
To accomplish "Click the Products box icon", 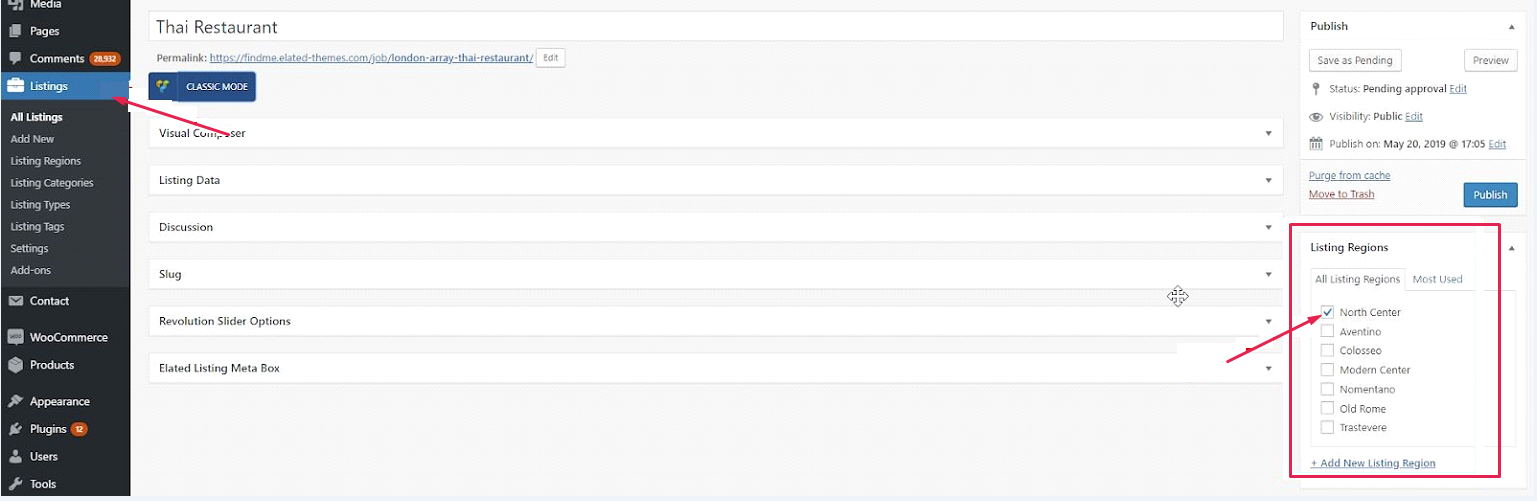I will (x=15, y=365).
